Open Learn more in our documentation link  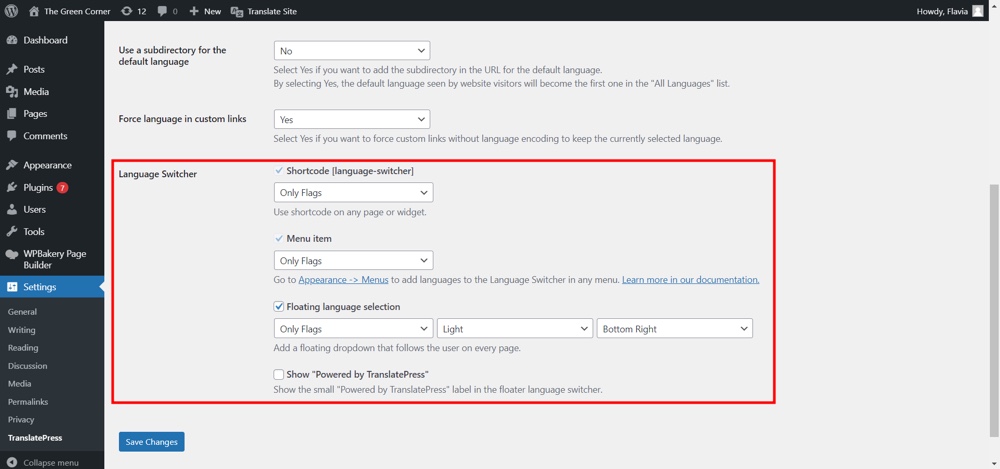point(691,279)
